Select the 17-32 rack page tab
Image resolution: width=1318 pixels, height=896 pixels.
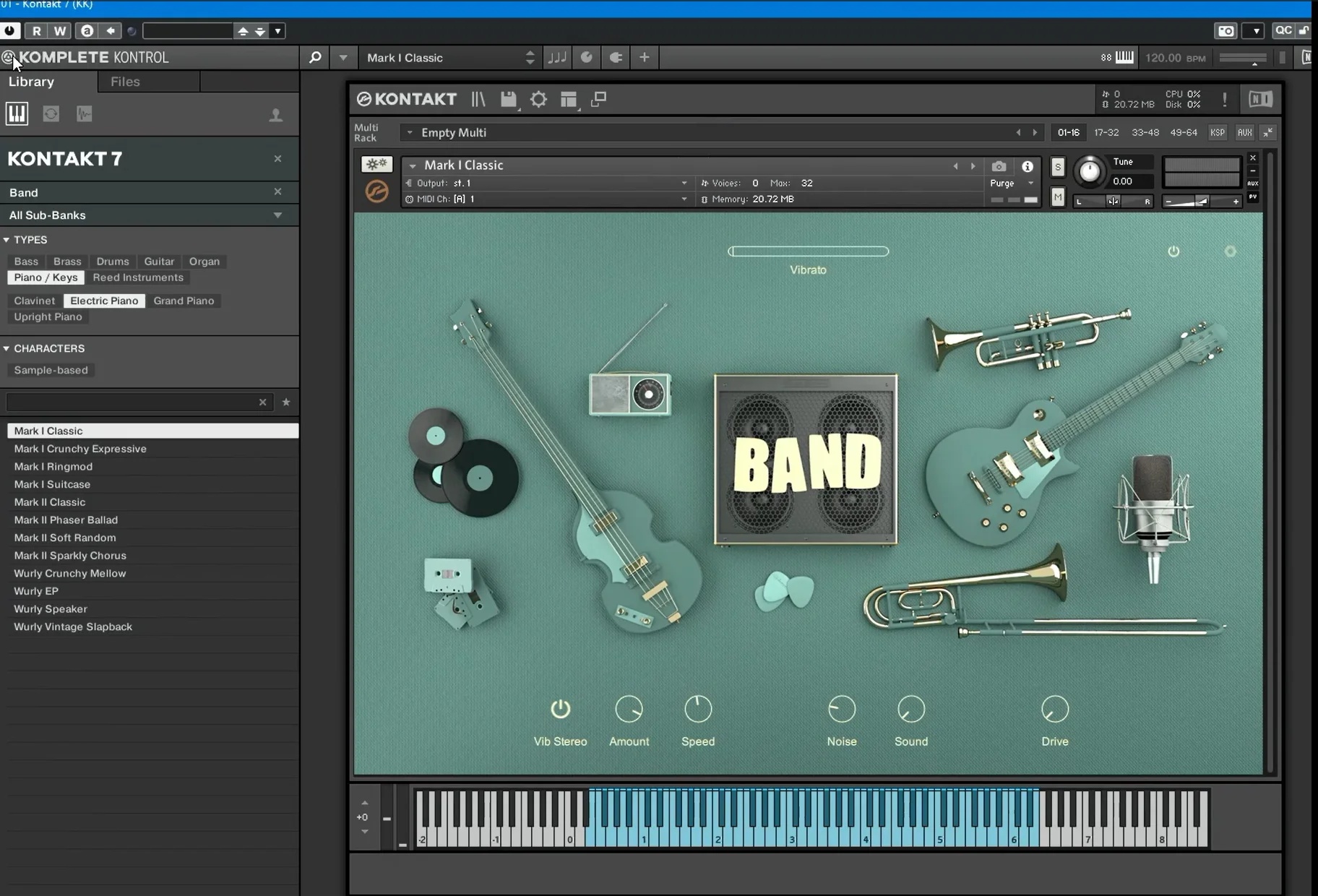click(x=1106, y=133)
